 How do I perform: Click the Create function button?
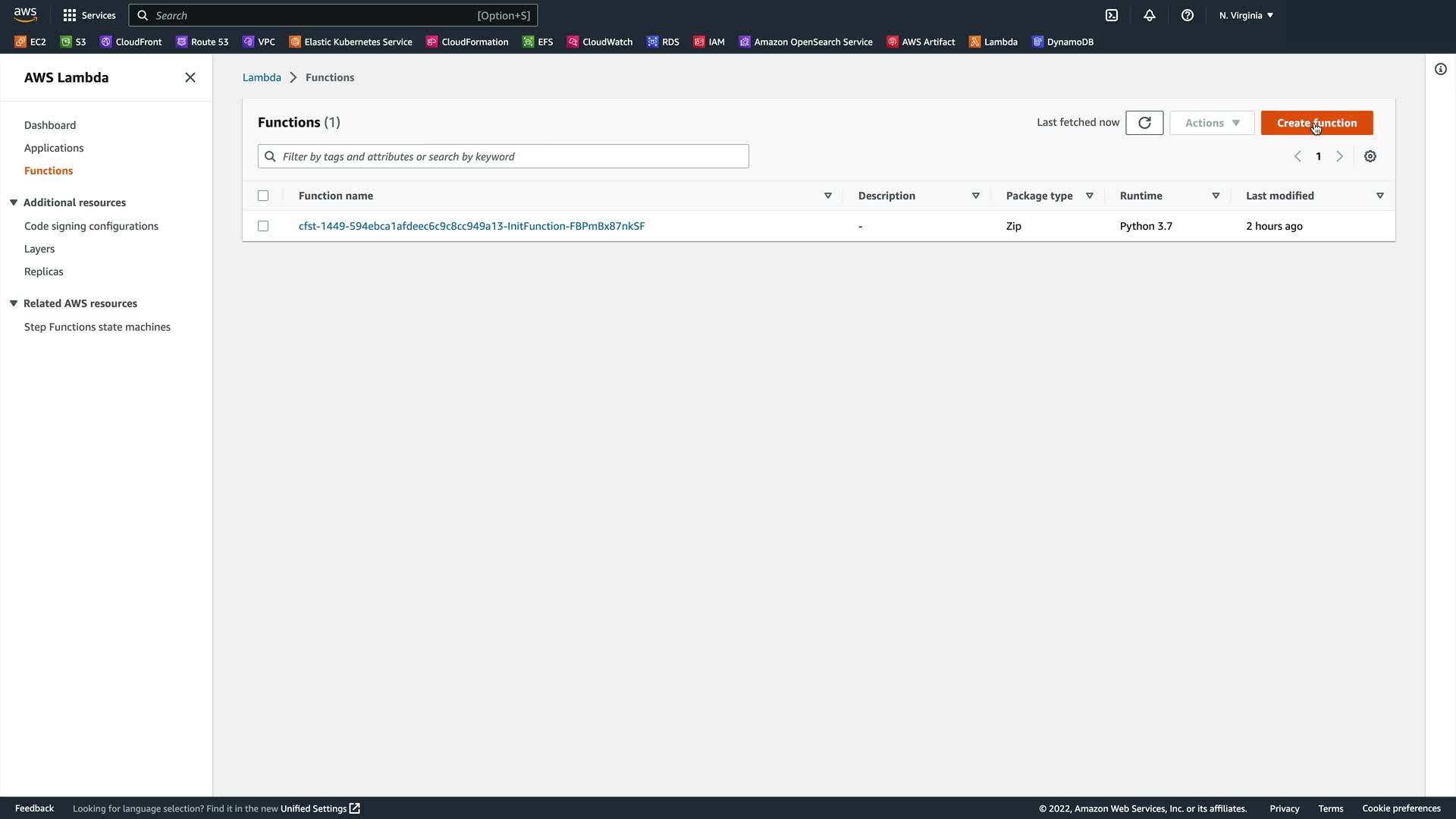pyautogui.click(x=1316, y=123)
